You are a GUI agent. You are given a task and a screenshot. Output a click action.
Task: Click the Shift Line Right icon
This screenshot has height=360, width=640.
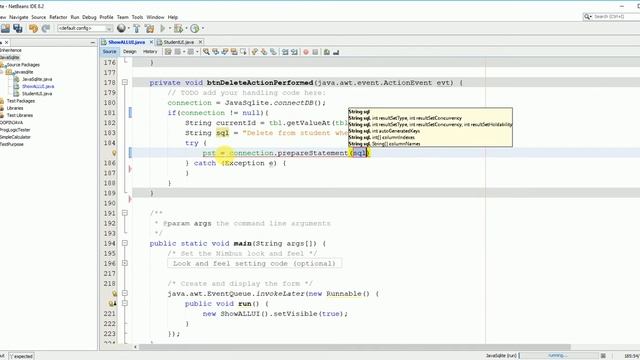294,52
